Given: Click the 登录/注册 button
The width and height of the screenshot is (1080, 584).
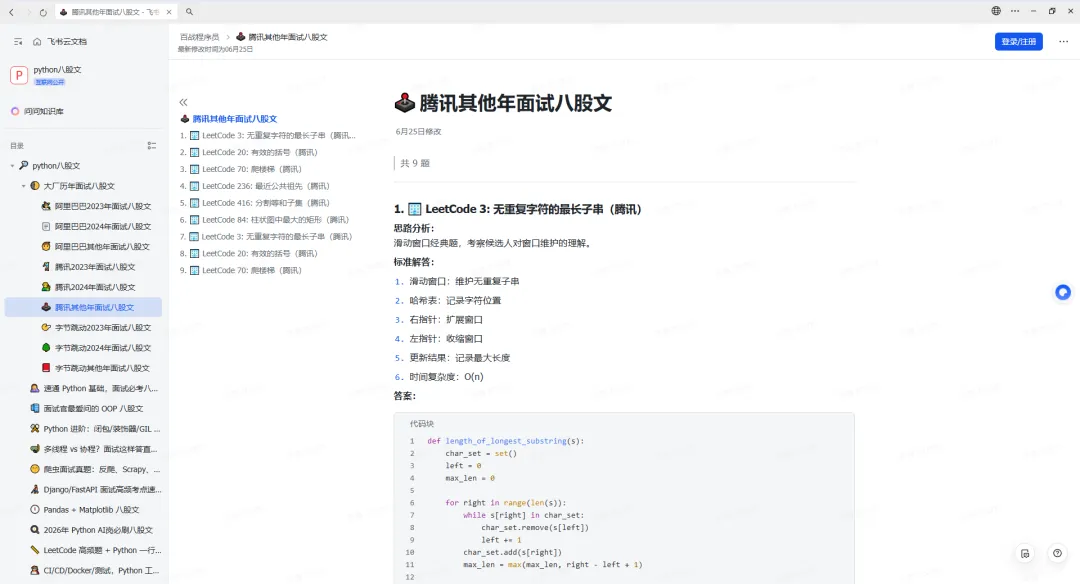Looking at the screenshot, I should (x=1019, y=41).
